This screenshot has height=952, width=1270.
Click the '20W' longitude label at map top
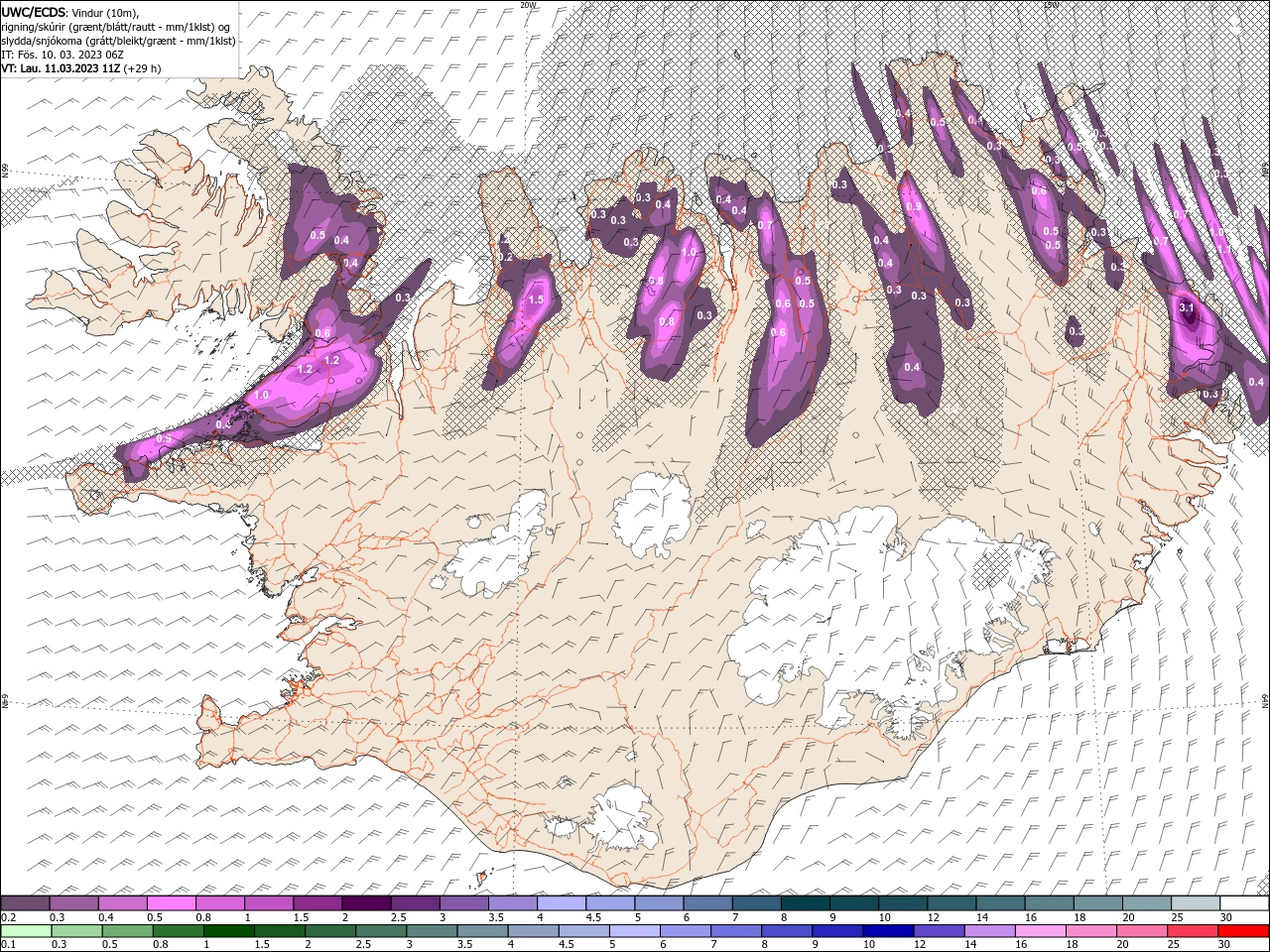pos(528,4)
